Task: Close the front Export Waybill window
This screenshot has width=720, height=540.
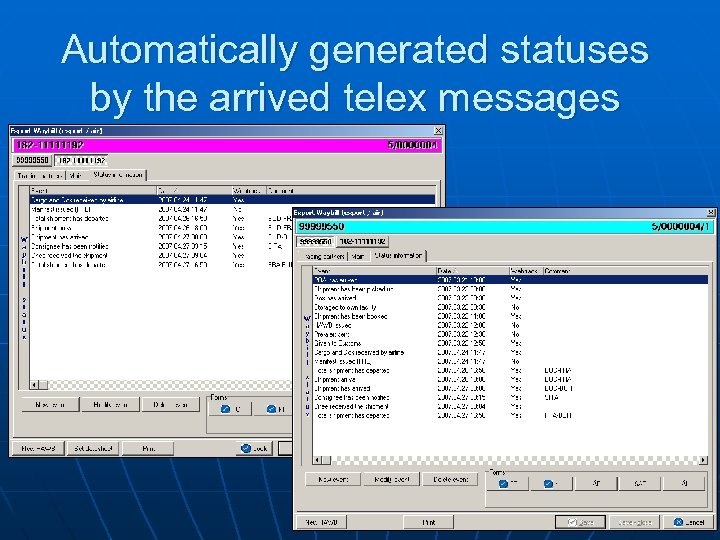Action: 711,213
